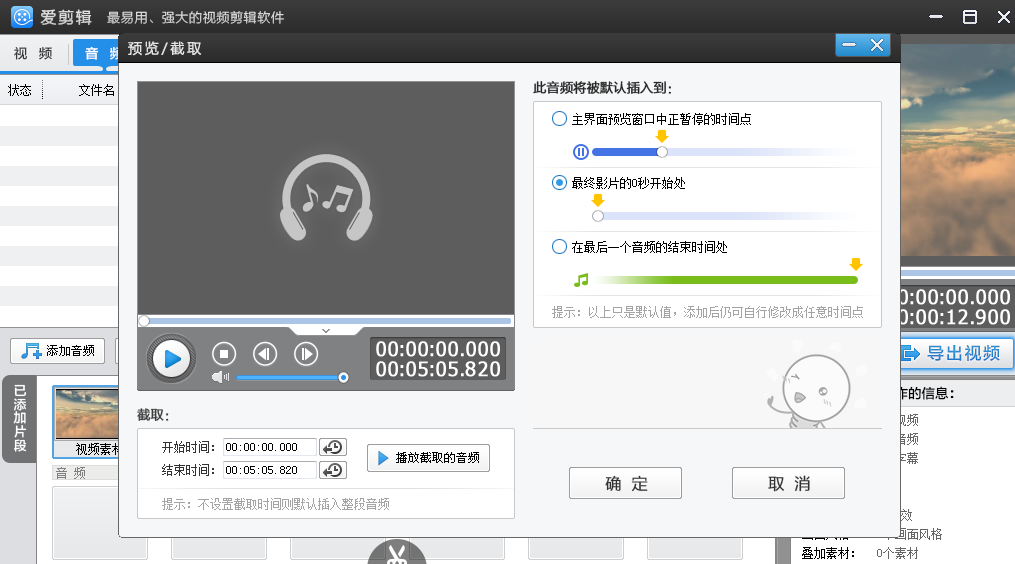The width and height of the screenshot is (1015, 564).
Task: Click the headphones audio placeholder
Action: (x=326, y=197)
